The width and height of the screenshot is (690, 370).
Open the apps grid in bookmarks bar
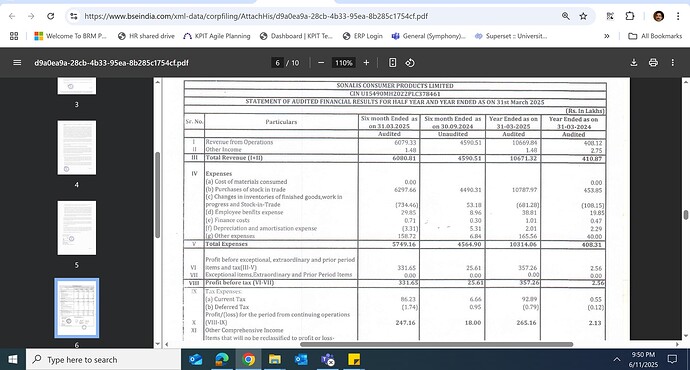pyautogui.click(x=14, y=36)
